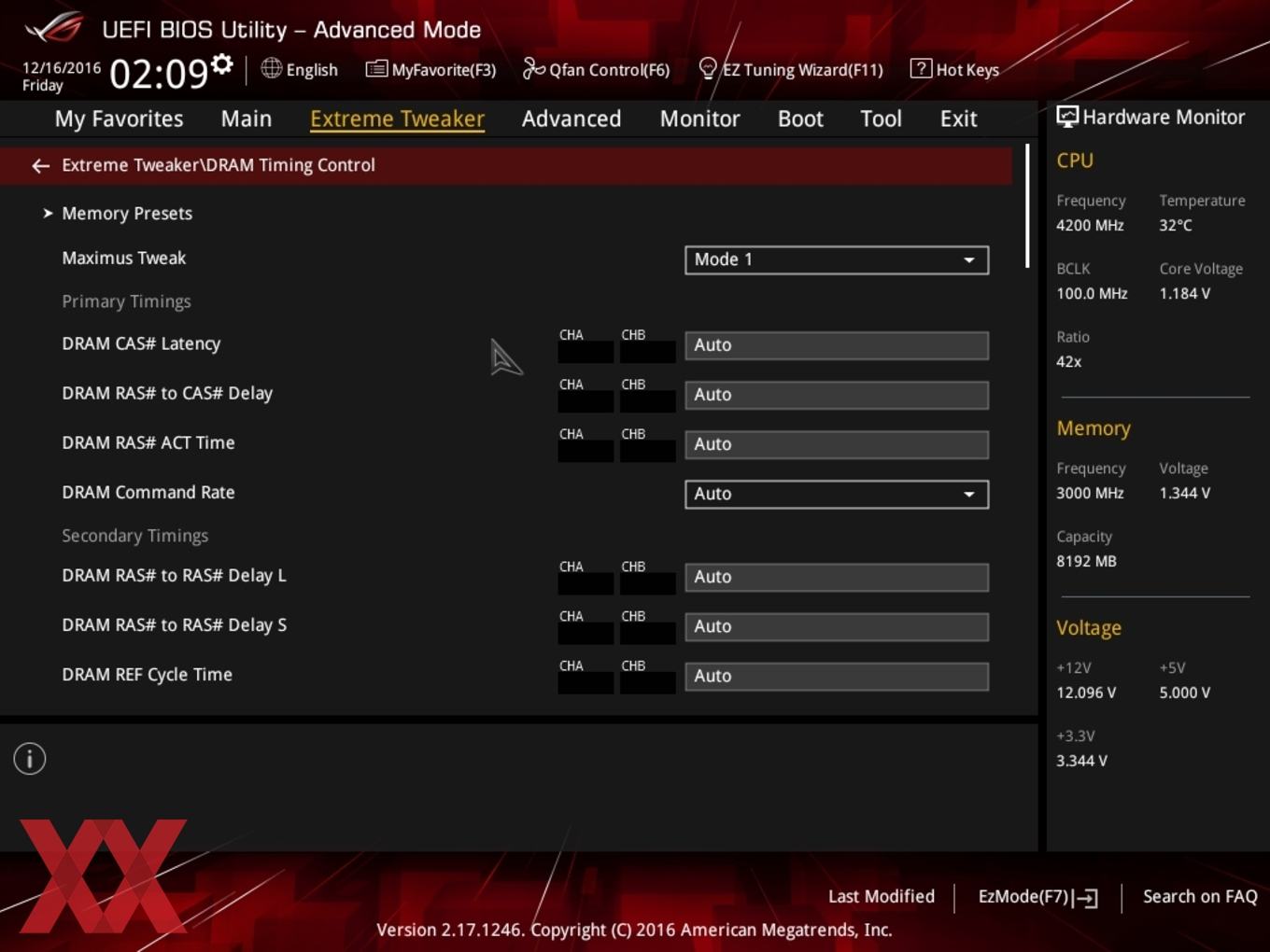The height and width of the screenshot is (952, 1270).
Task: Click the Memory Capacity 8192 MB value
Action: pos(1086,561)
